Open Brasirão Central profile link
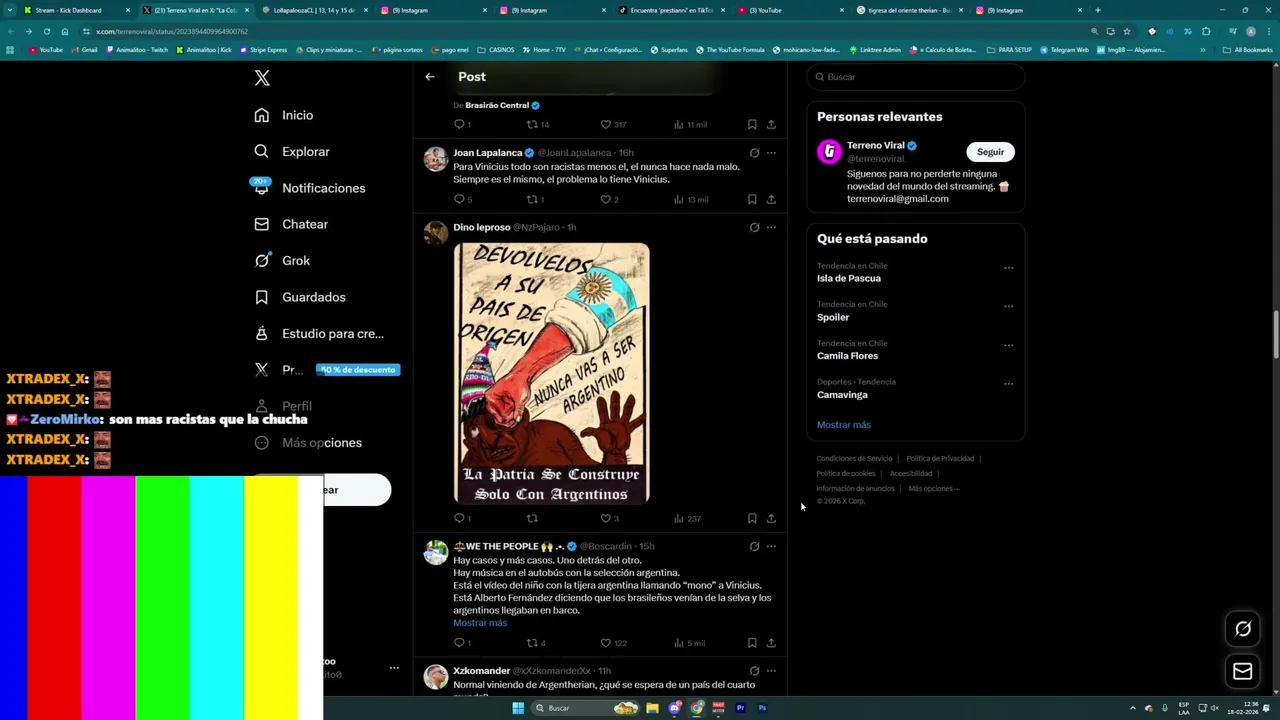The image size is (1280, 720). [497, 105]
